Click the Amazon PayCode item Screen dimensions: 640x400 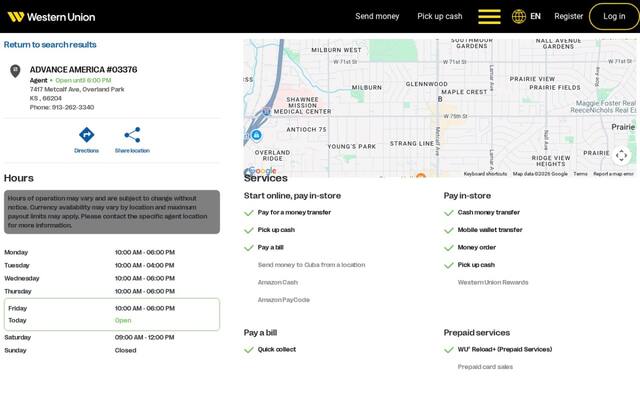[x=283, y=300]
